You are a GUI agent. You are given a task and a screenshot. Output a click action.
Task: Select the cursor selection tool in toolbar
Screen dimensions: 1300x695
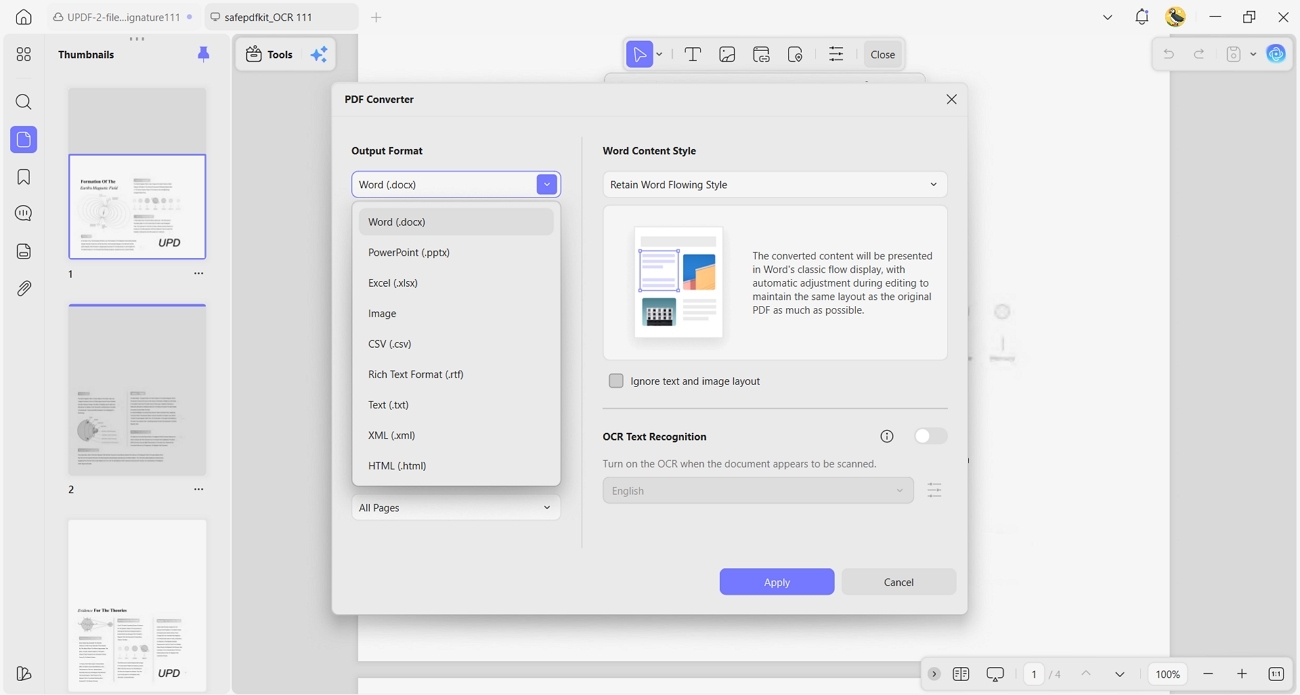[639, 54]
